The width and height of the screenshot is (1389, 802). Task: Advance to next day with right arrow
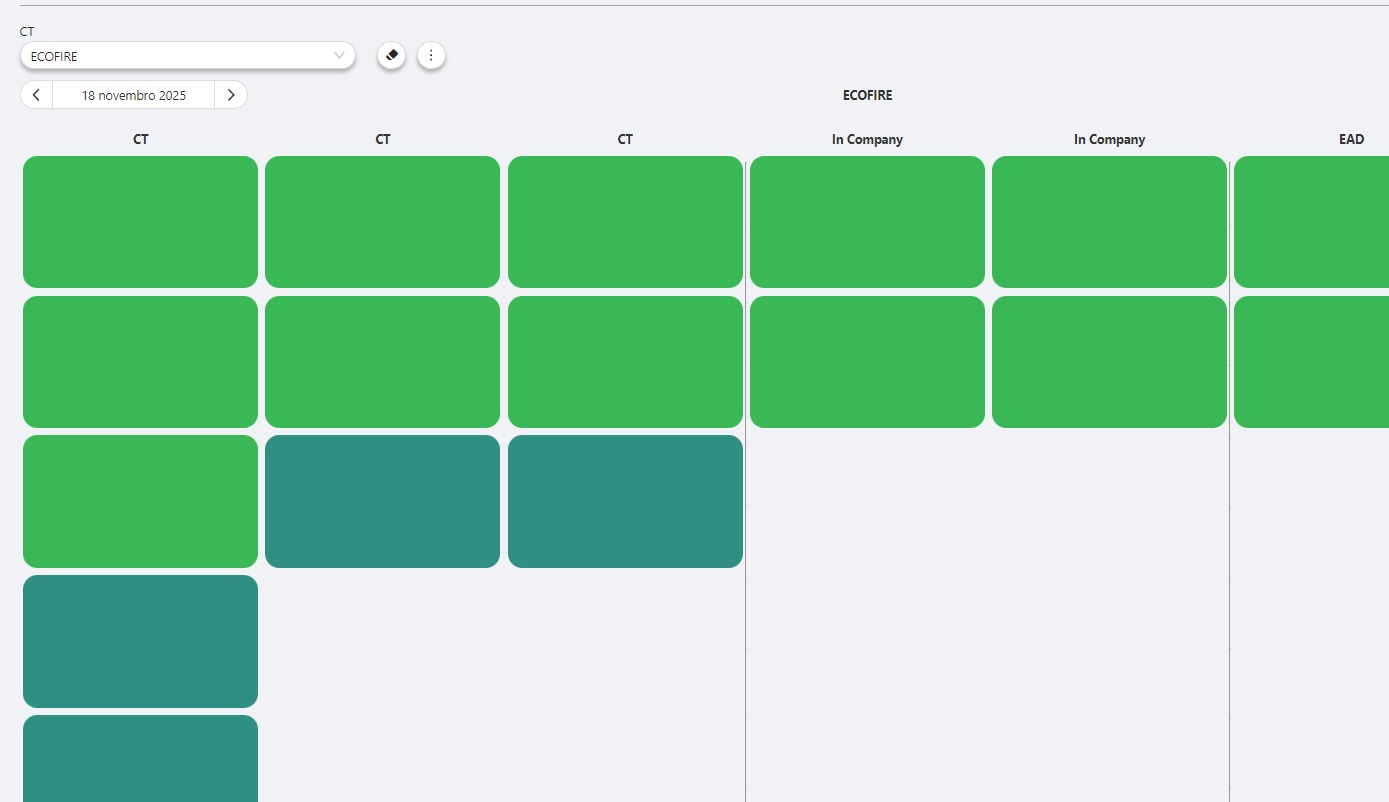231,95
